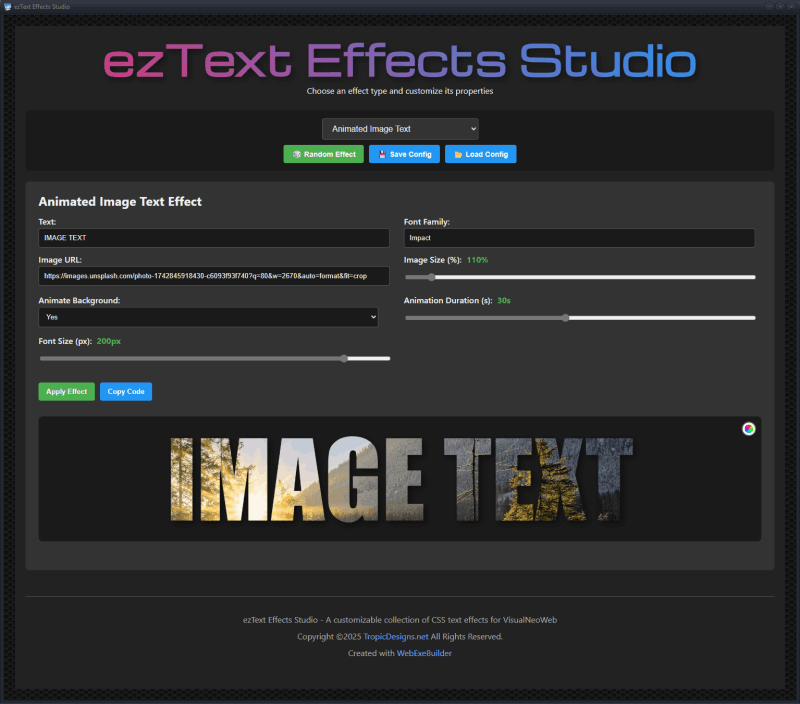800x704 pixels.
Task: Click the Font Size slider handle
Action: coord(347,358)
